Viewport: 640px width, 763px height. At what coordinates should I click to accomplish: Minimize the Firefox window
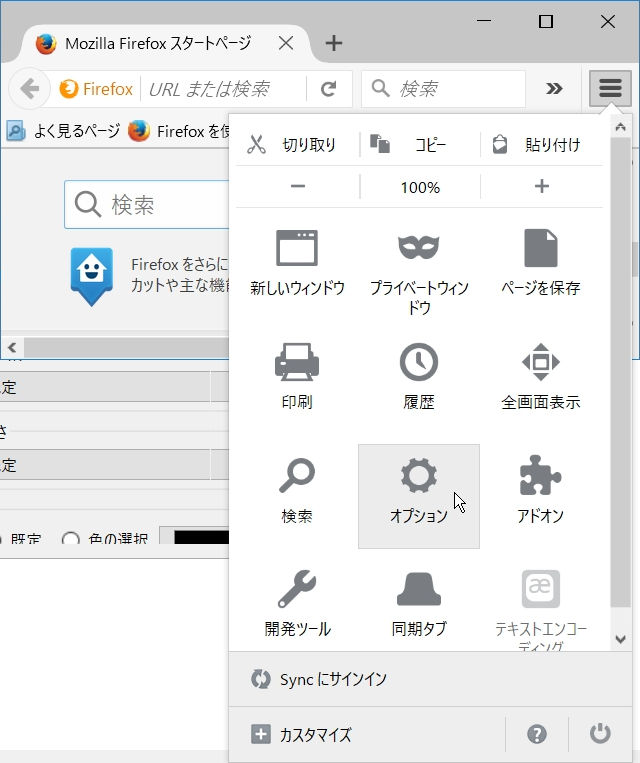(x=484, y=21)
